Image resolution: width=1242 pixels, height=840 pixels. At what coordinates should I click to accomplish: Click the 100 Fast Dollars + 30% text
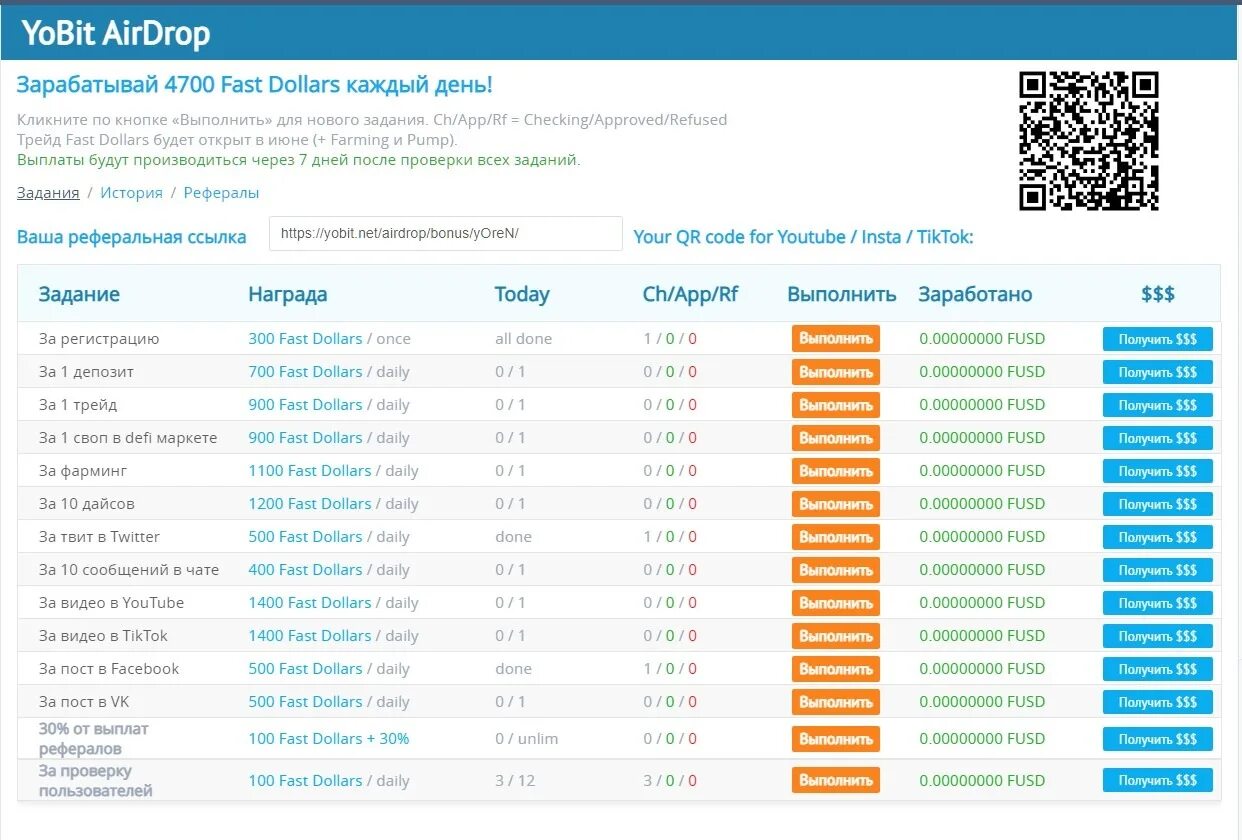coord(329,738)
